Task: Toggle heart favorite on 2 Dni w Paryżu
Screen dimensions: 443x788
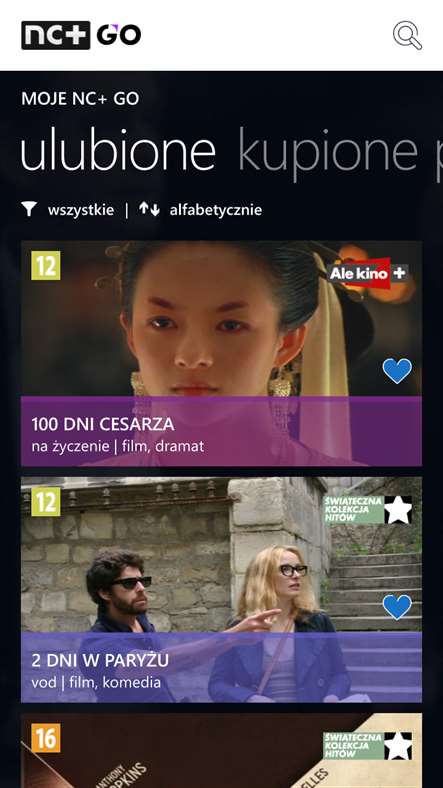Action: pyautogui.click(x=397, y=607)
